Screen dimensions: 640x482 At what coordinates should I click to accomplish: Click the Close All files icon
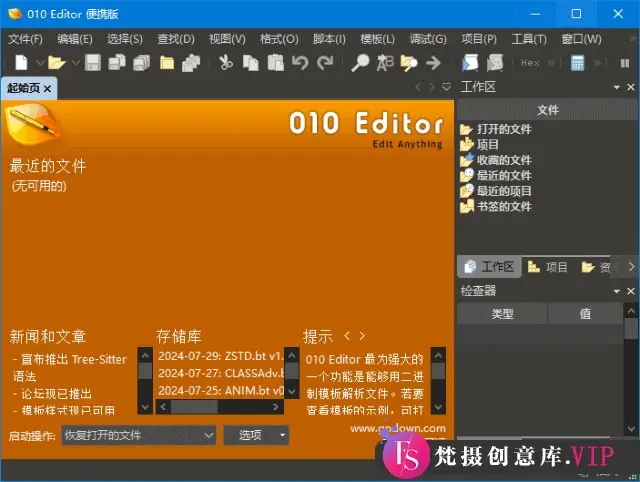pyautogui.click(x=191, y=63)
